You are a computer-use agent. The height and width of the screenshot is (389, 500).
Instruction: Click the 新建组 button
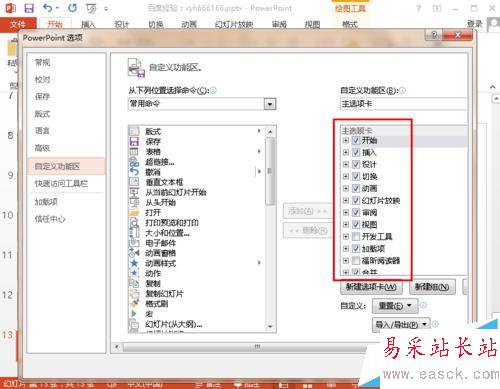pyautogui.click(x=432, y=287)
